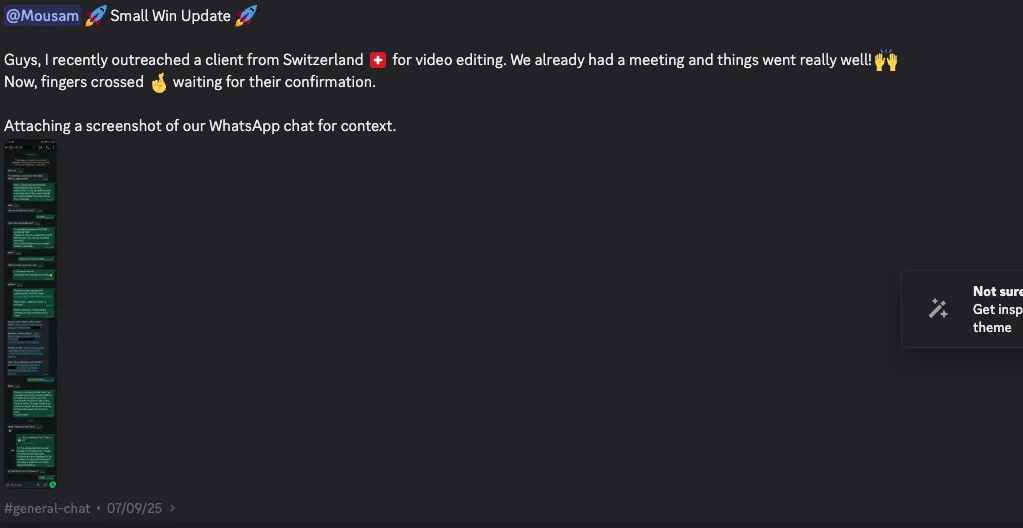This screenshot has height=528, width=1023.
Task: Click the line starting with Attaching a screenshot
Action: [200, 126]
